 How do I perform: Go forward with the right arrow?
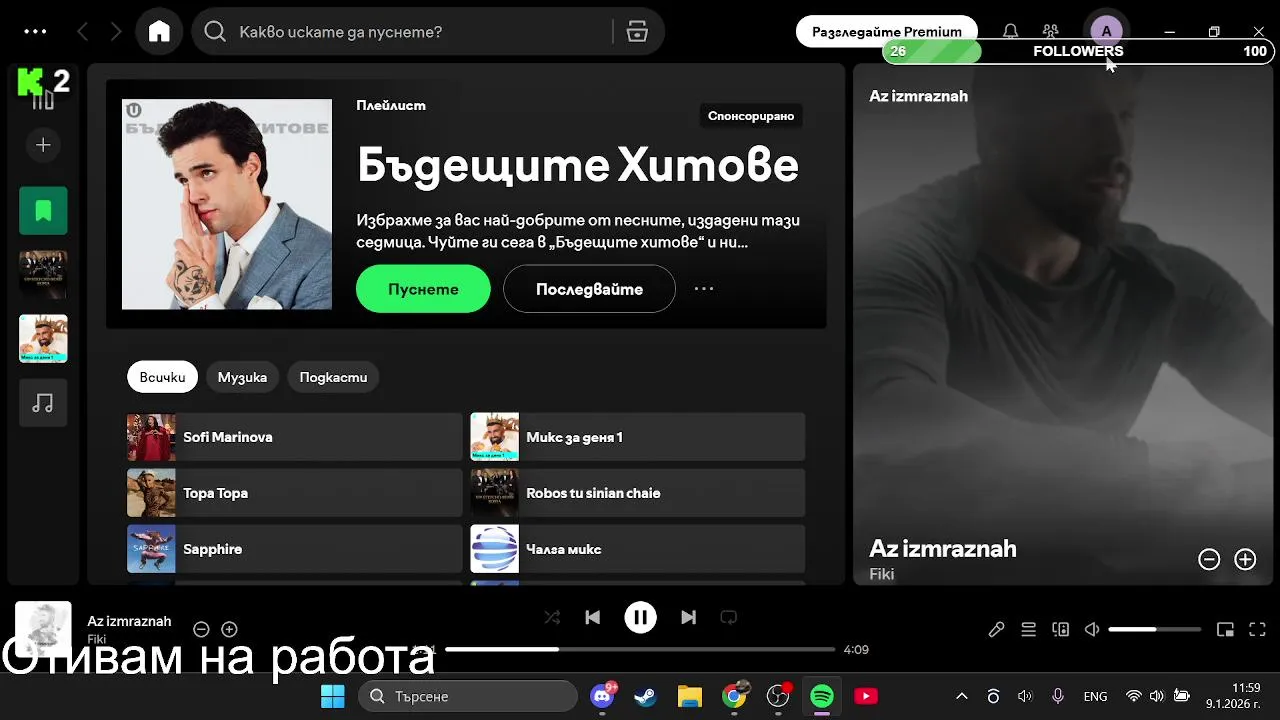116,32
